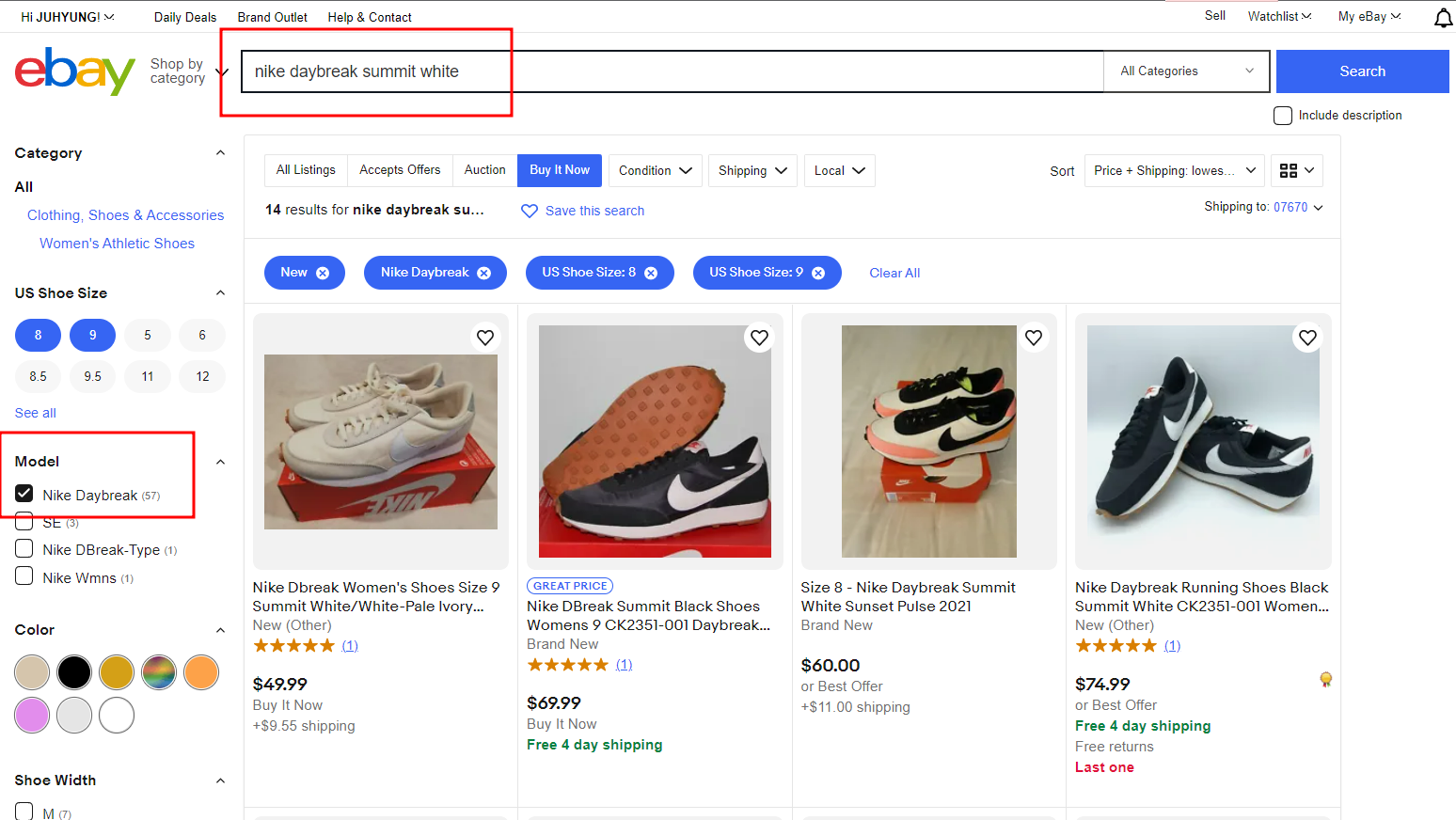The height and width of the screenshot is (820, 1456).
Task: Remove US Shoe Size: 8 filter chip
Action: (x=651, y=273)
